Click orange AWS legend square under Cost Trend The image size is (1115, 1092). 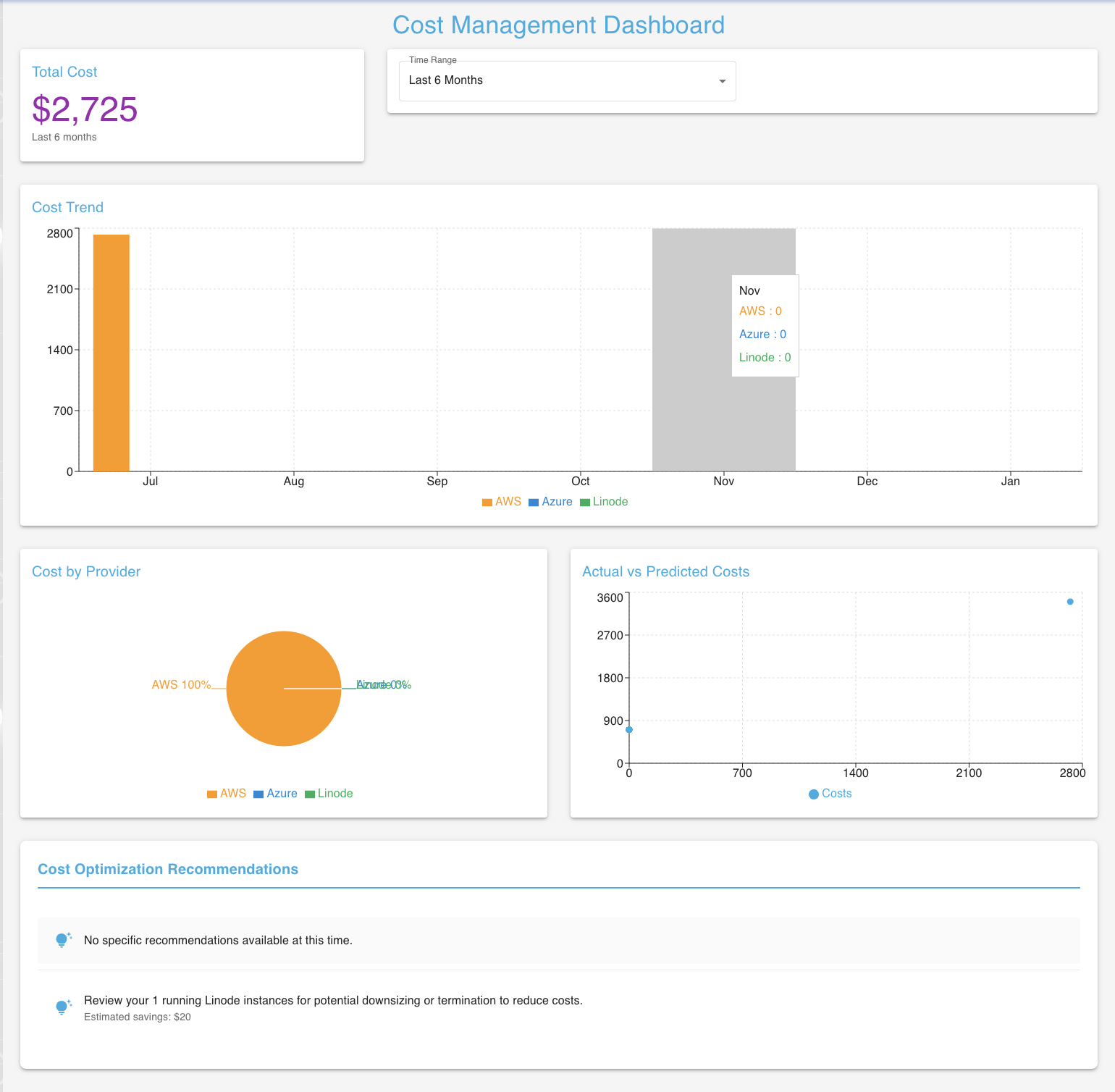point(487,503)
